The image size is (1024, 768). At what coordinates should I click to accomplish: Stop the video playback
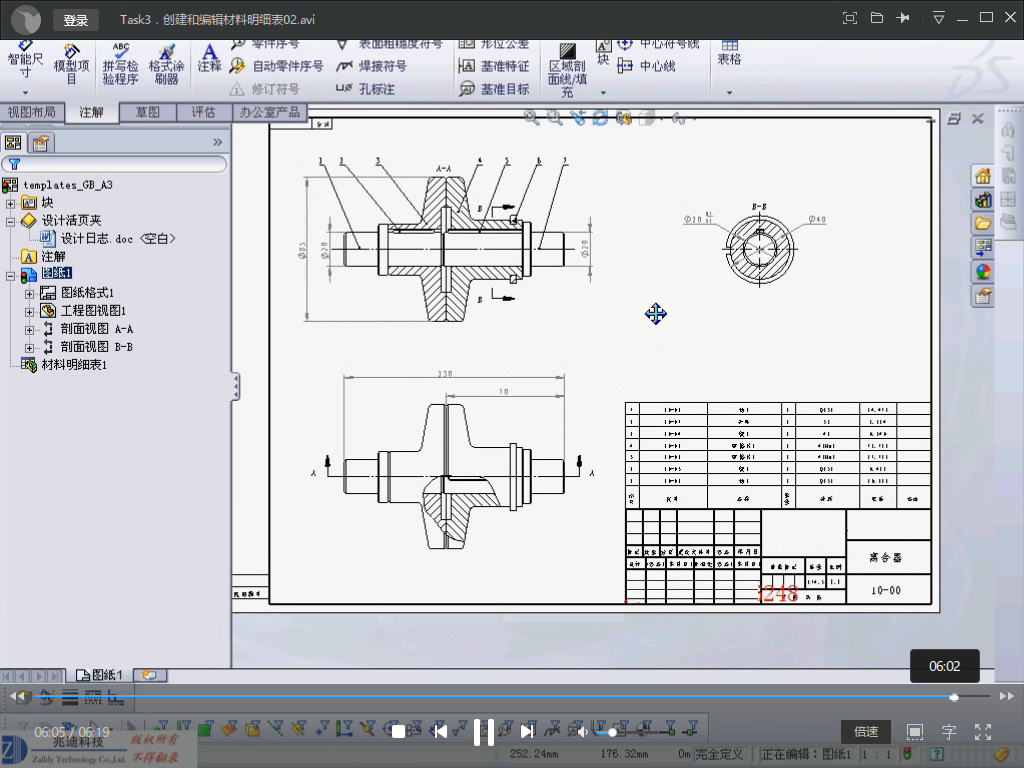(x=398, y=732)
